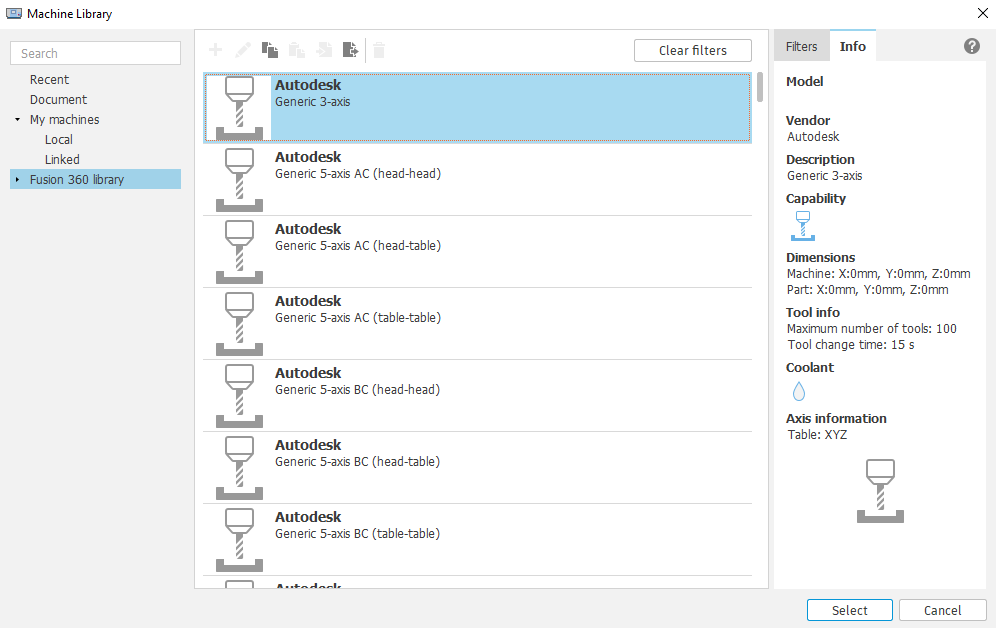
Task: Click the Generic 3-axis machine thumbnail
Action: click(238, 106)
